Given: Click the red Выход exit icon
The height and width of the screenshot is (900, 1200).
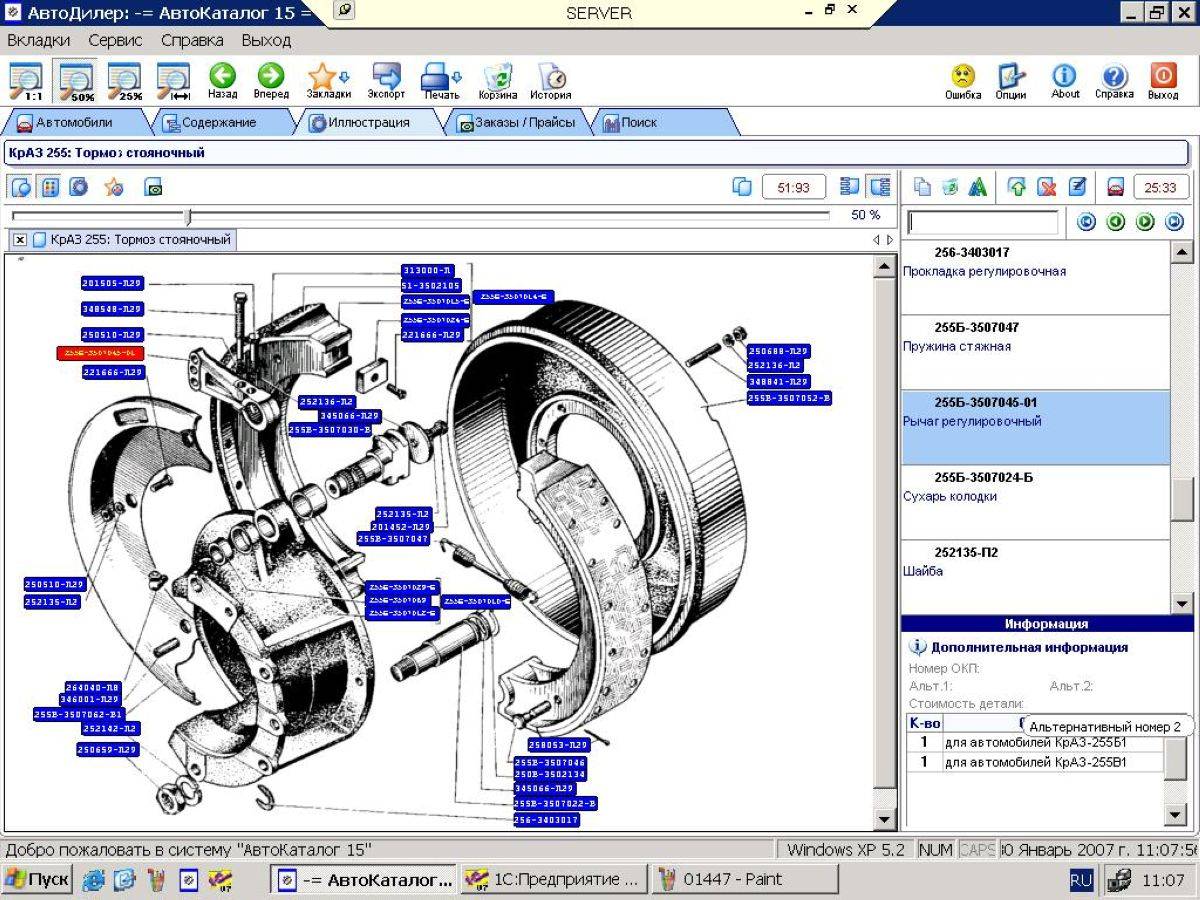Looking at the screenshot, I should point(1163,81).
